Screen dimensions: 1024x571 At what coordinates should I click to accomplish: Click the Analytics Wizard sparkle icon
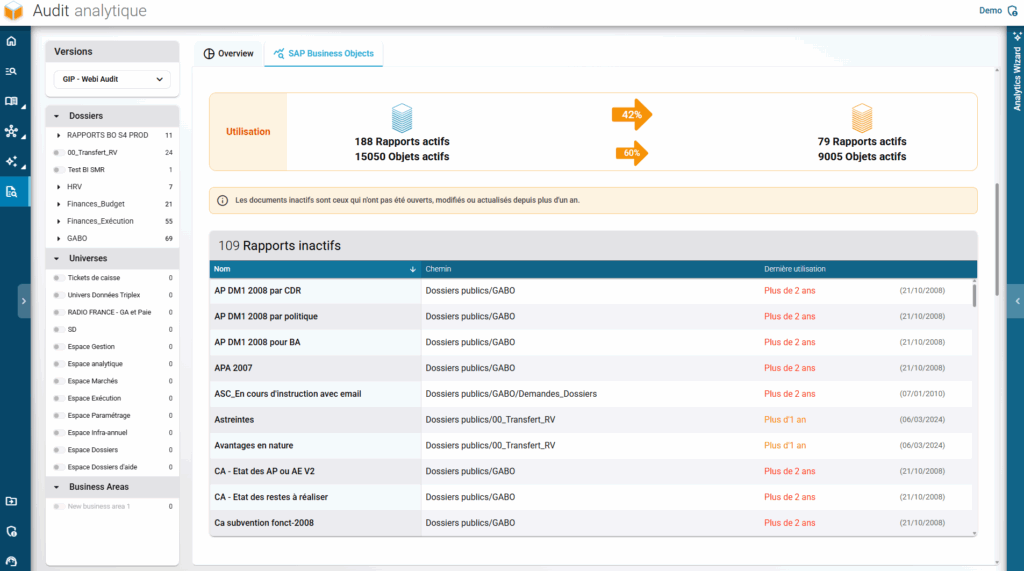coord(1017,37)
